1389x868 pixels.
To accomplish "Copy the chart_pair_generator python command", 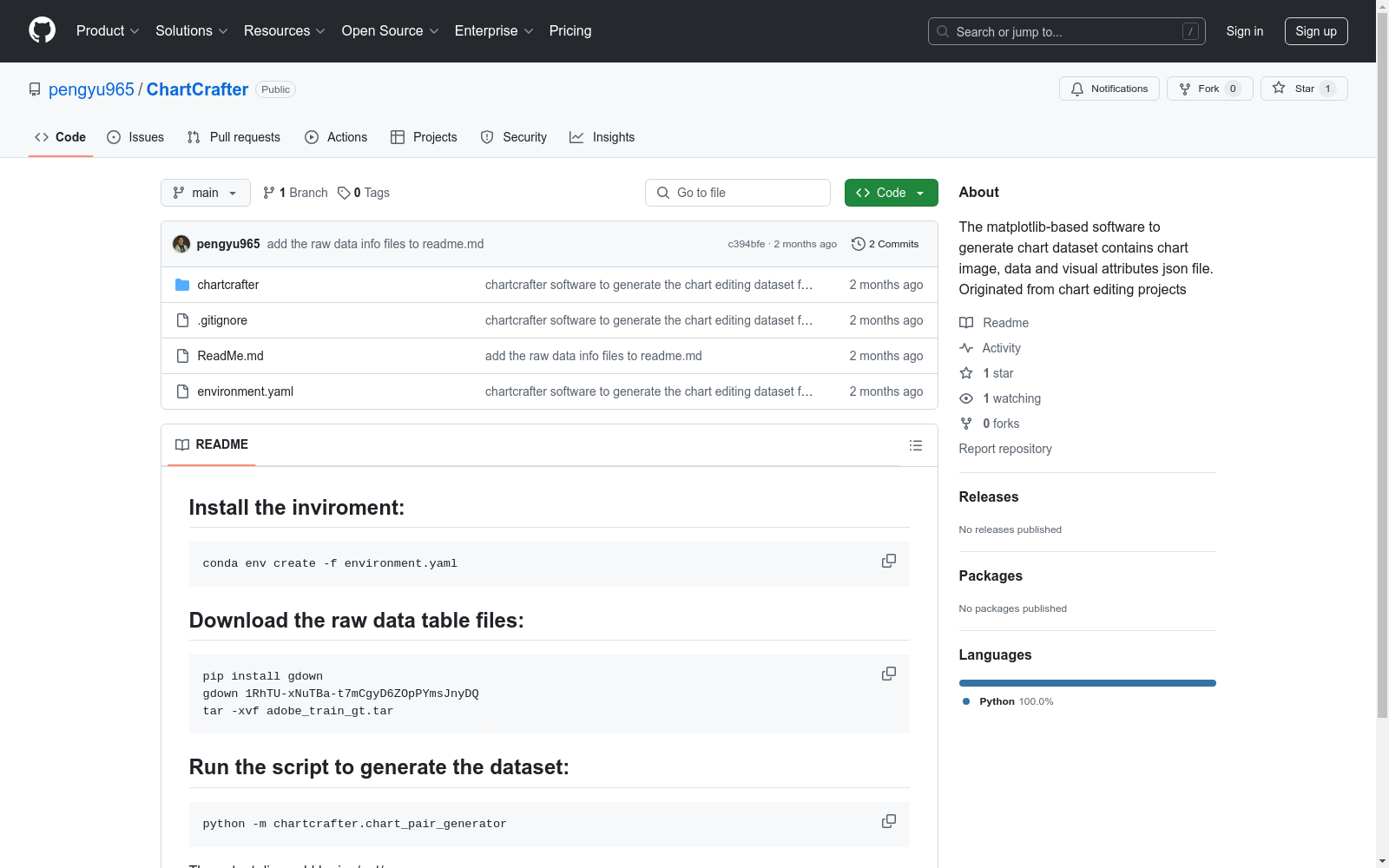I will (x=889, y=821).
